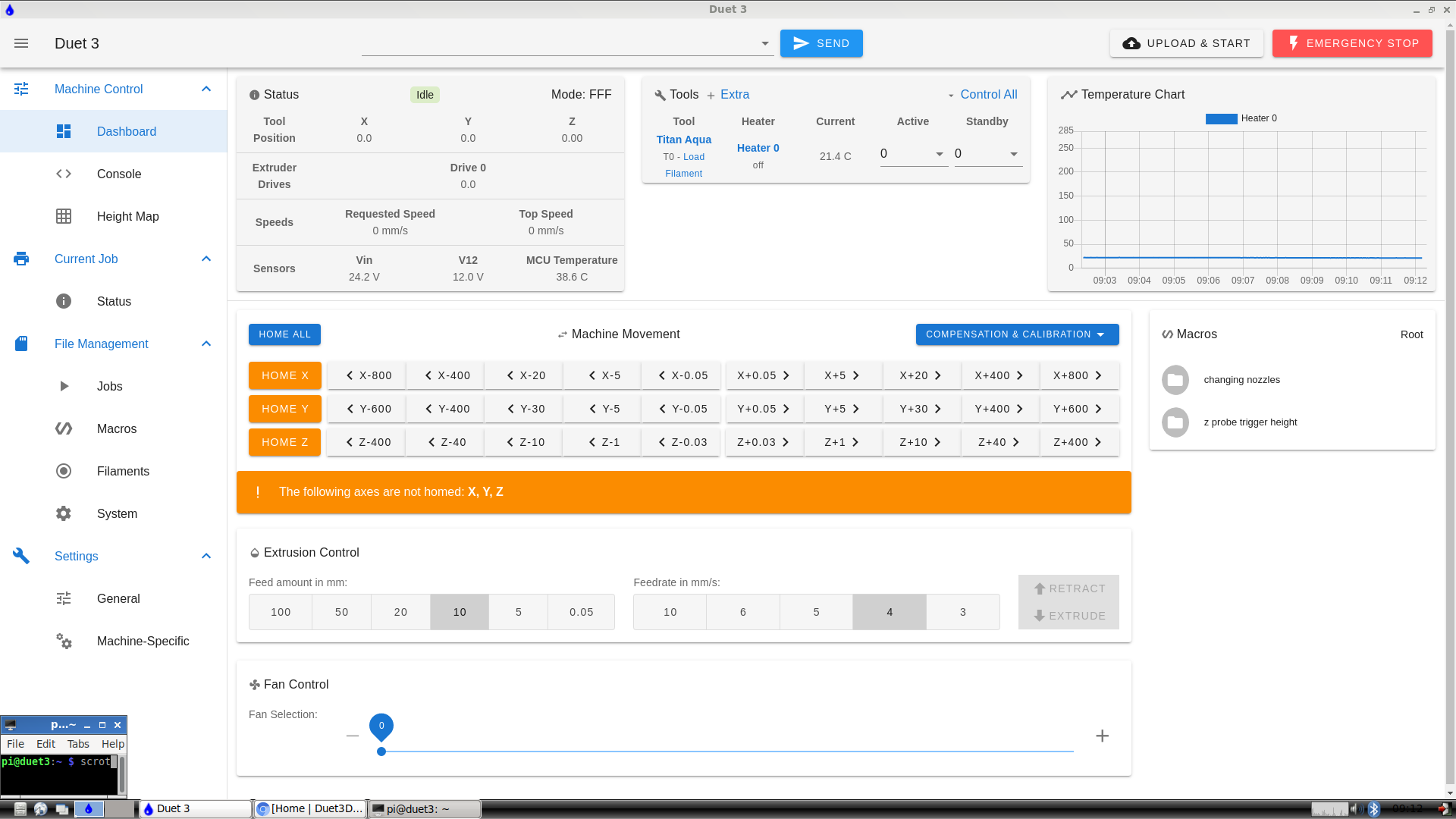This screenshot has height=819, width=1456.
Task: Click the Height Map grid icon
Action: coord(64,216)
